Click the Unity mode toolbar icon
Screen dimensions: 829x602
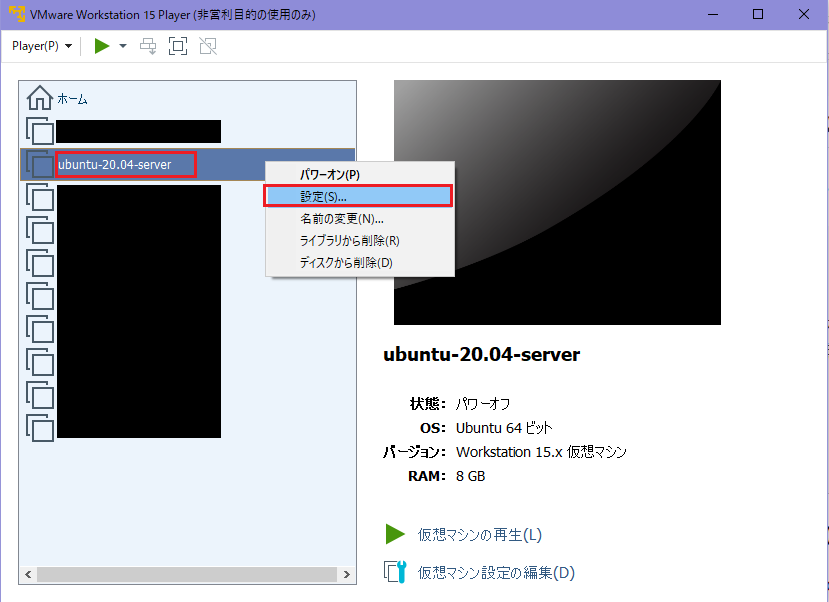pos(208,47)
